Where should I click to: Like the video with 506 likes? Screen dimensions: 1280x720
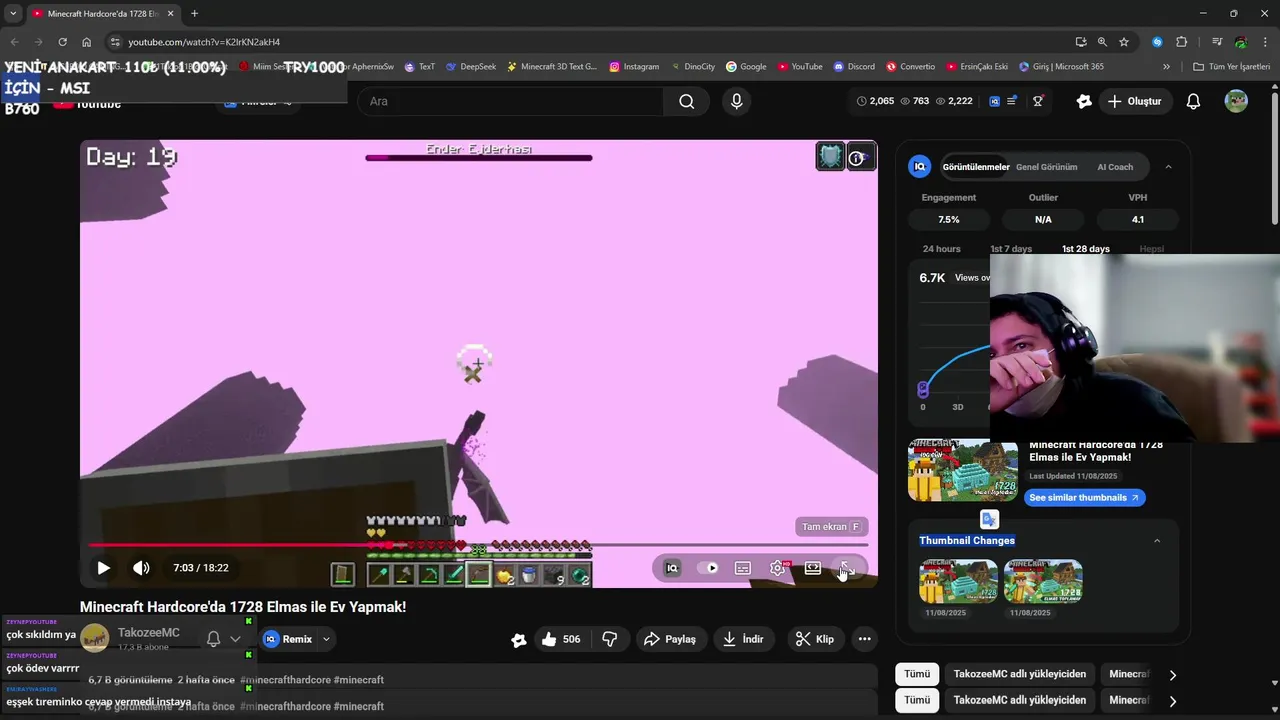click(x=561, y=639)
